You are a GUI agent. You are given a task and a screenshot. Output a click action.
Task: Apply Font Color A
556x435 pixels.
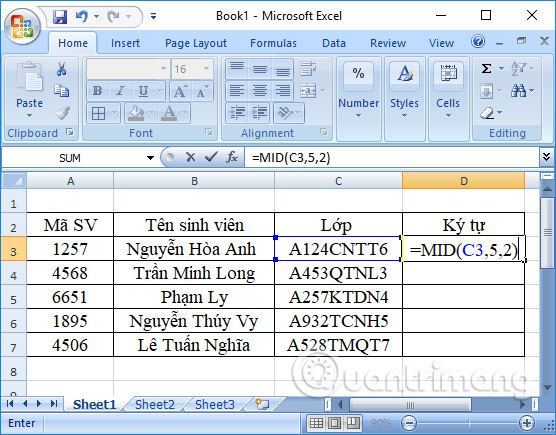tap(169, 113)
